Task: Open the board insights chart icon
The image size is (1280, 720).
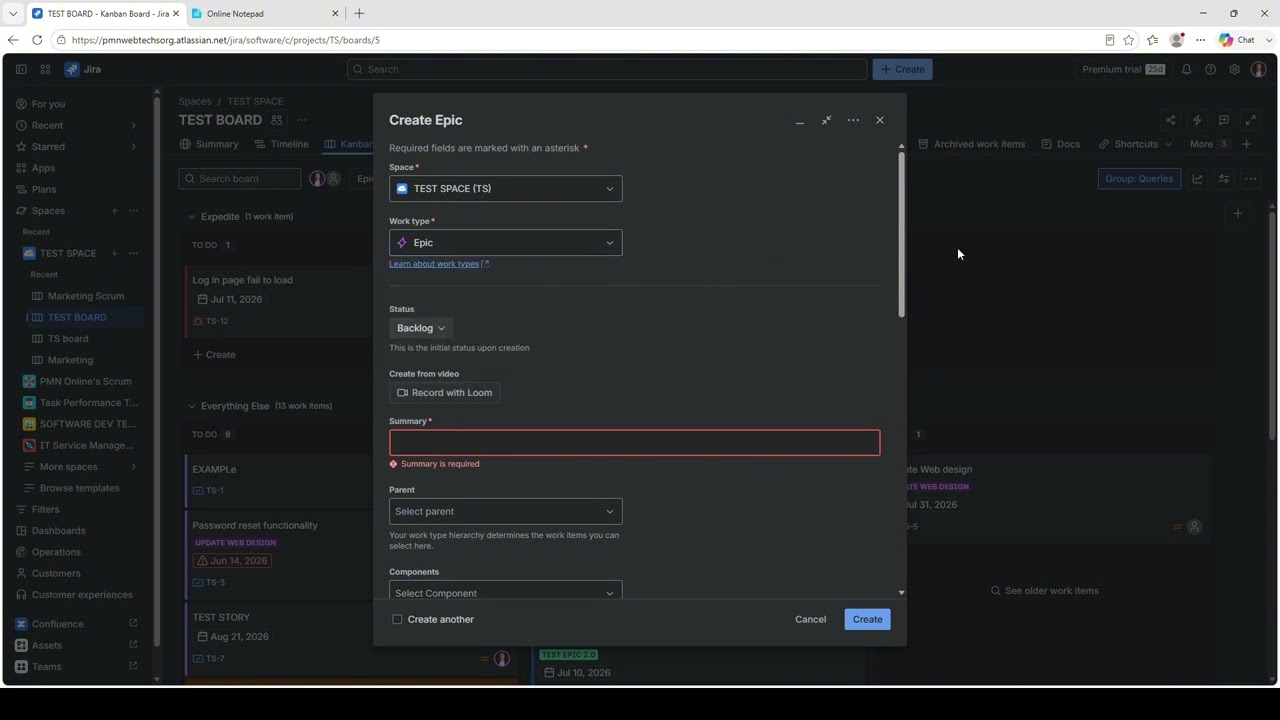Action: point(1197,179)
